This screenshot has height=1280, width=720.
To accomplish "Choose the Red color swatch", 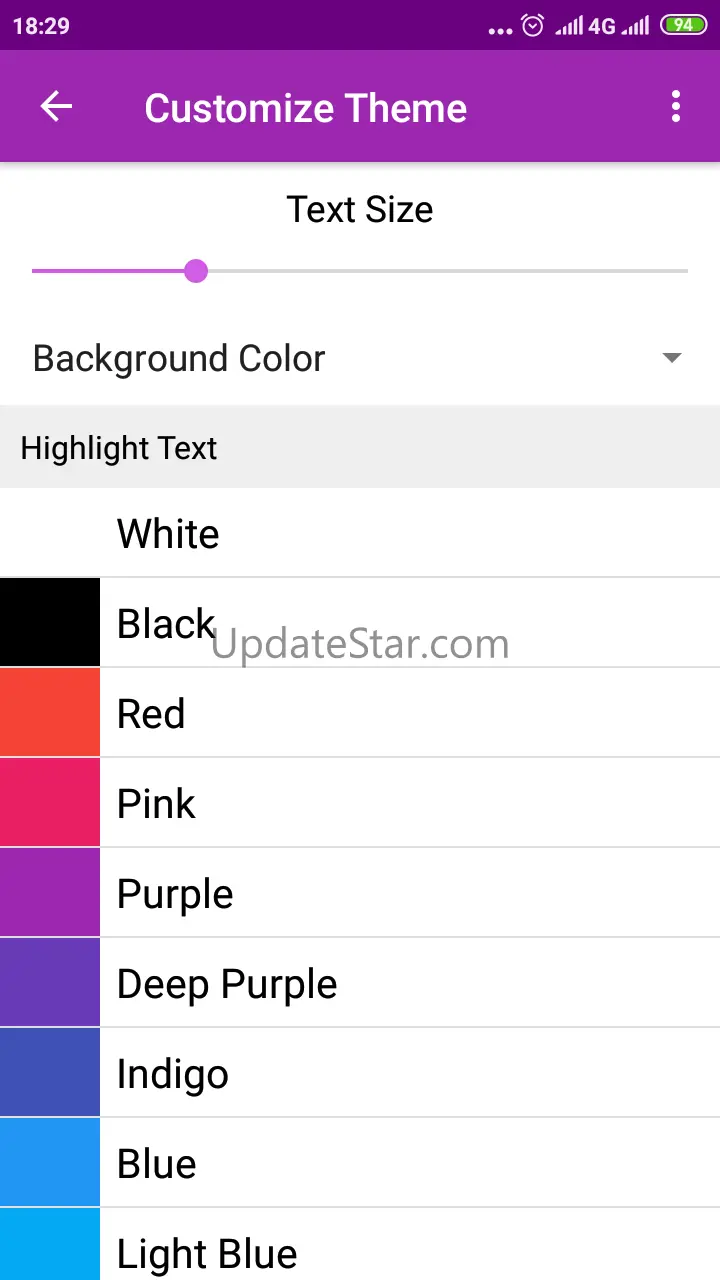I will (50, 712).
